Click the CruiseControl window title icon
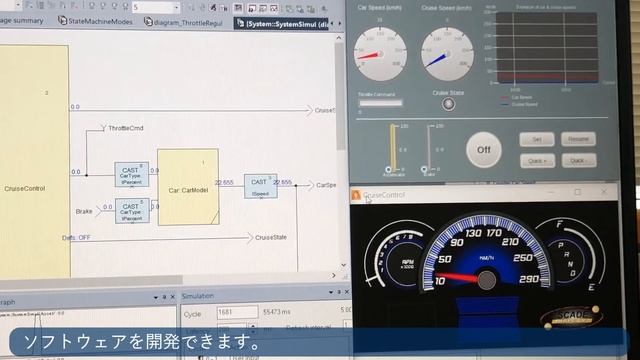640x360 pixels. tap(356, 195)
